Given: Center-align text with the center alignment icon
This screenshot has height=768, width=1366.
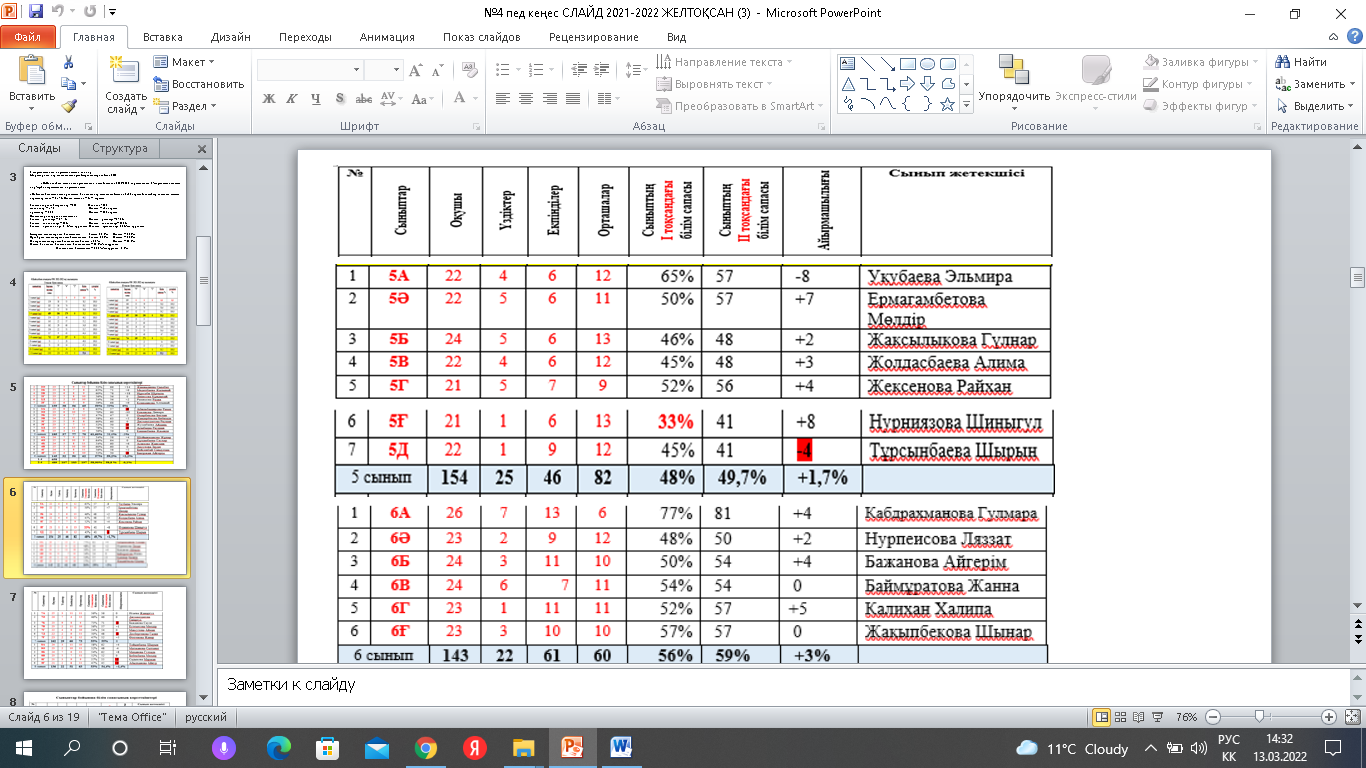Looking at the screenshot, I should pyautogui.click(x=524, y=98).
